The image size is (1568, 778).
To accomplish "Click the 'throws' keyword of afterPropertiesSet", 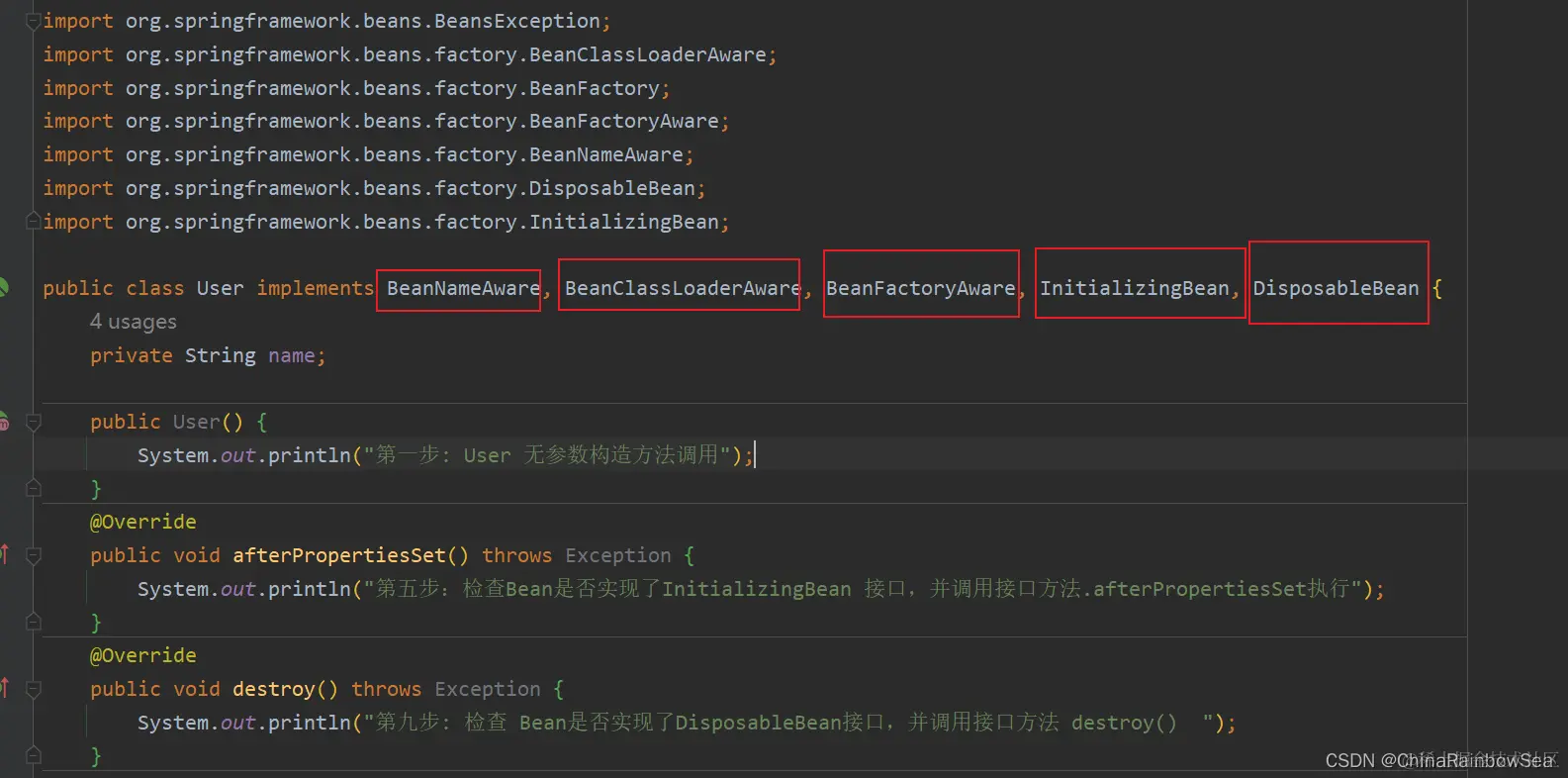I will point(517,555).
